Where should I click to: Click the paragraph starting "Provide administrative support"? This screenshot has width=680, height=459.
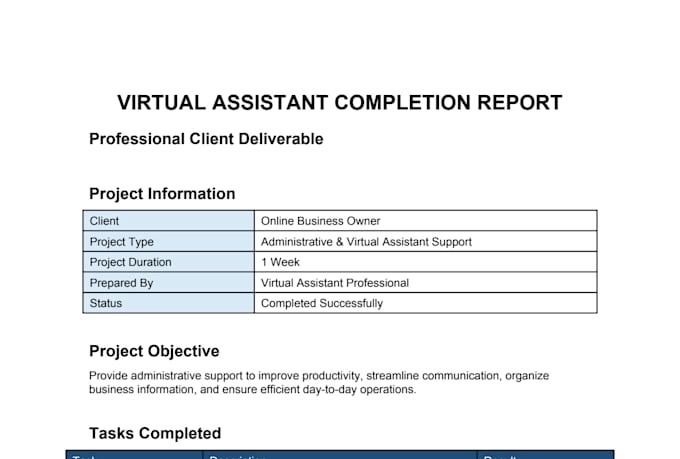pyautogui.click(x=319, y=382)
